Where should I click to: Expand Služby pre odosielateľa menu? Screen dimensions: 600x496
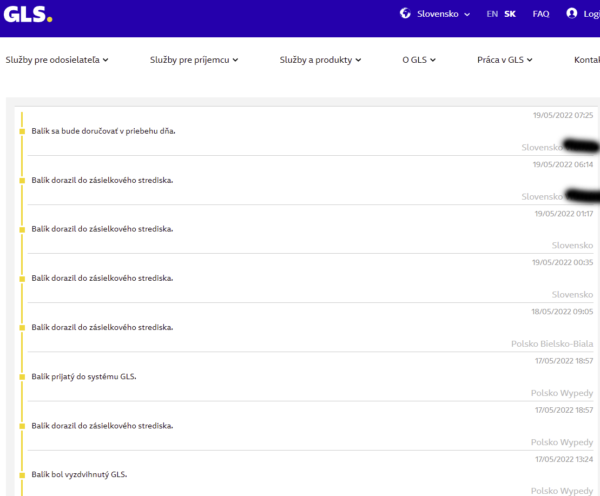coord(56,60)
